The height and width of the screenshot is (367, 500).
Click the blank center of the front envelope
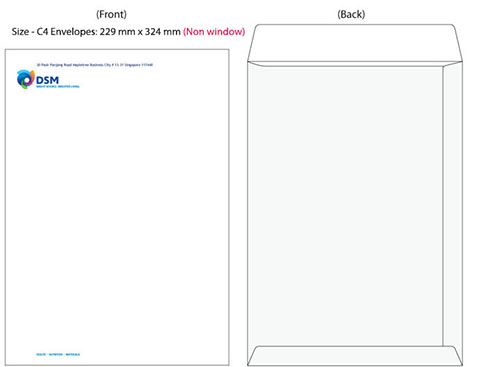[x=117, y=207]
